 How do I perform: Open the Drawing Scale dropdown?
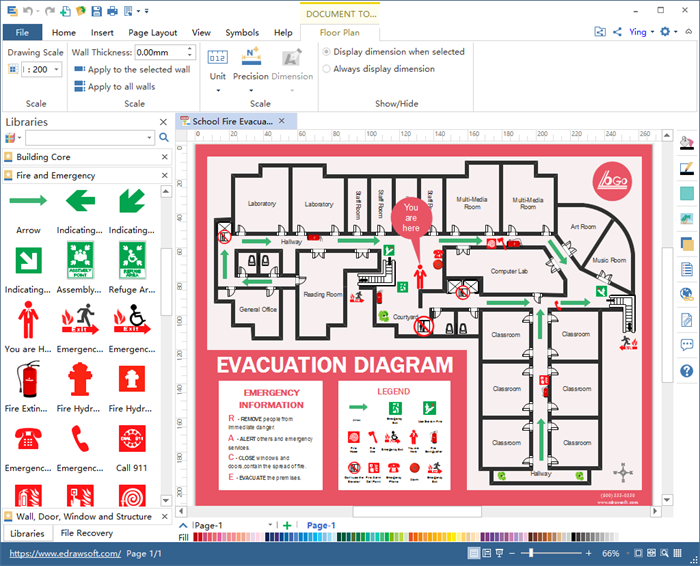[56, 70]
